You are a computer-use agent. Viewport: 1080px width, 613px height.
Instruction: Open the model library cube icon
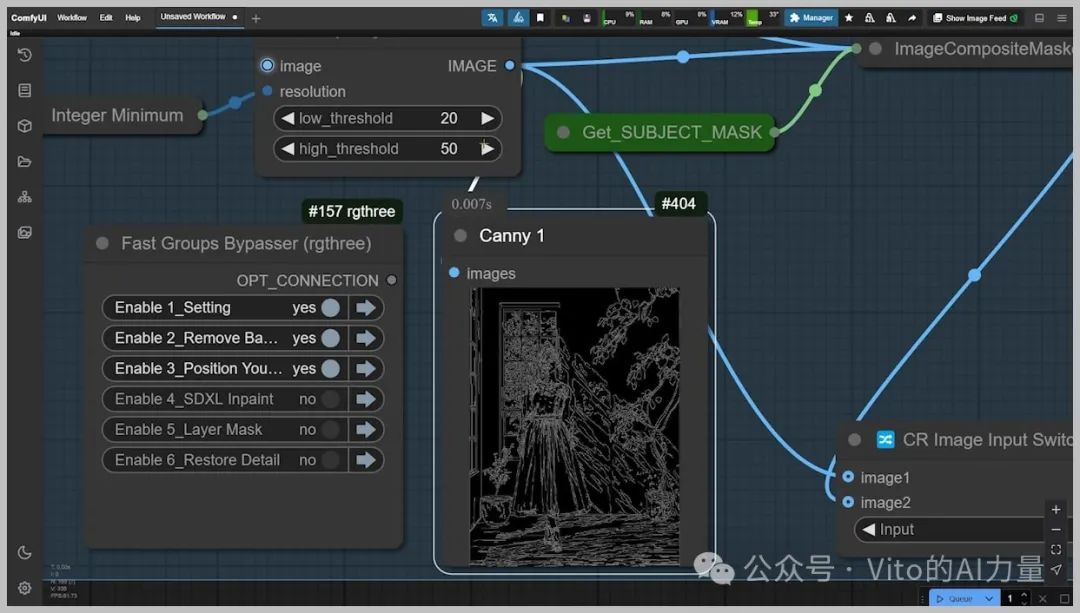[x=25, y=126]
